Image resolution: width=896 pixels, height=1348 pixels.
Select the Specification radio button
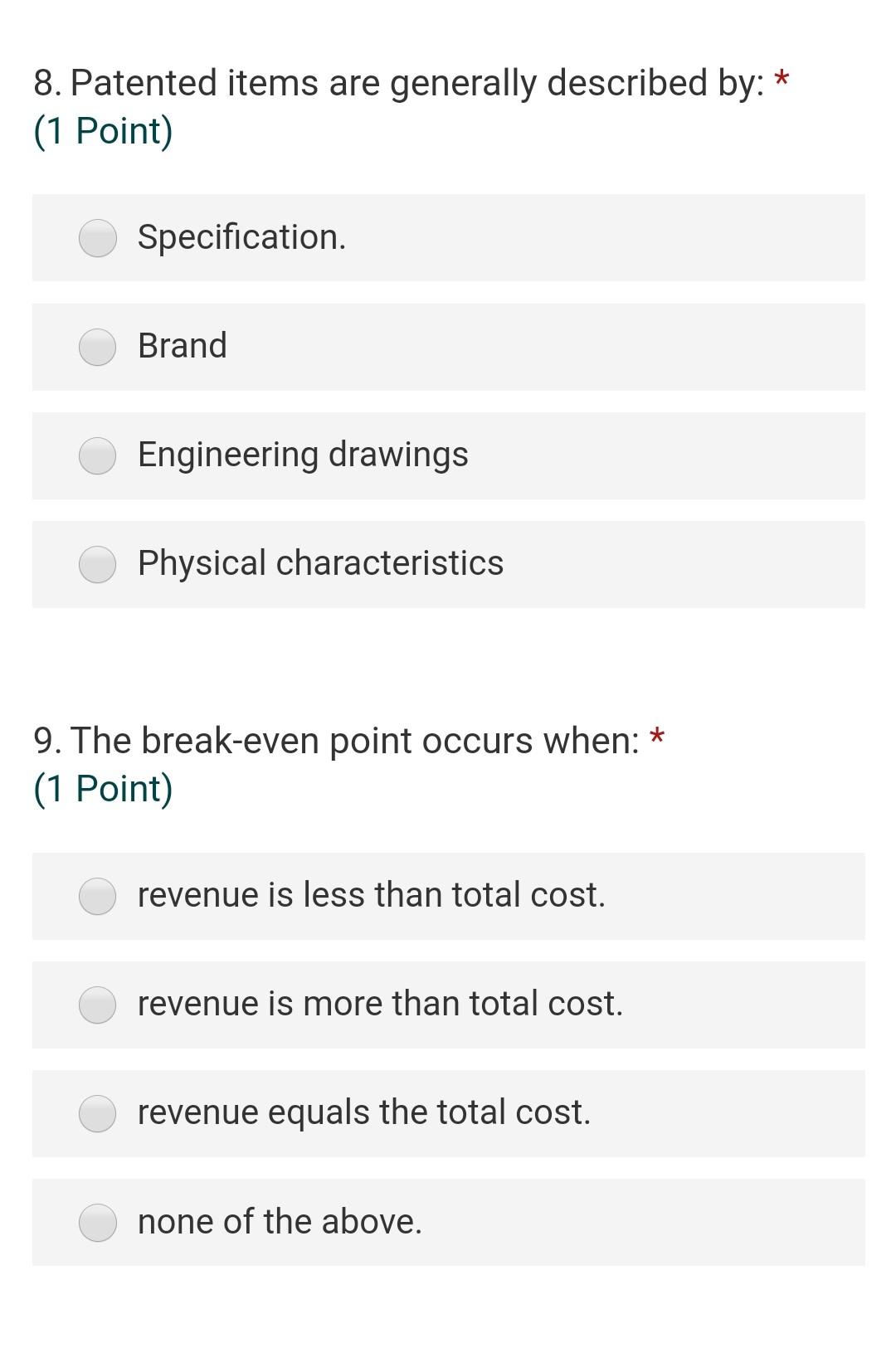(x=97, y=239)
